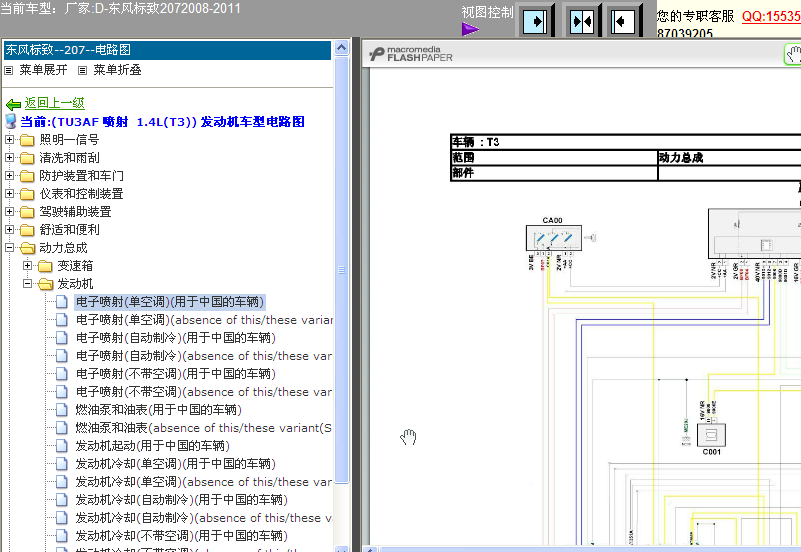This screenshot has height=552, width=801.
Task: Collapse the 发动机 tree node
Action: [28, 283]
